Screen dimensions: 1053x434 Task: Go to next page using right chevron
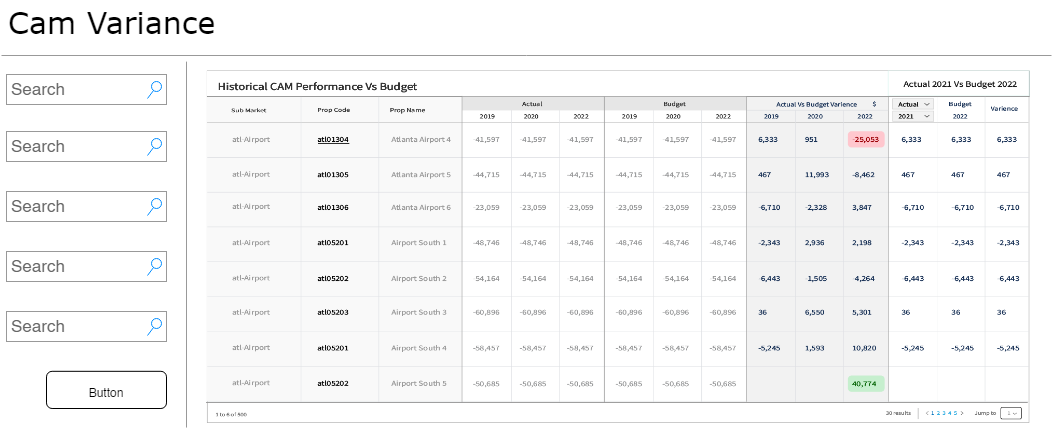963,413
